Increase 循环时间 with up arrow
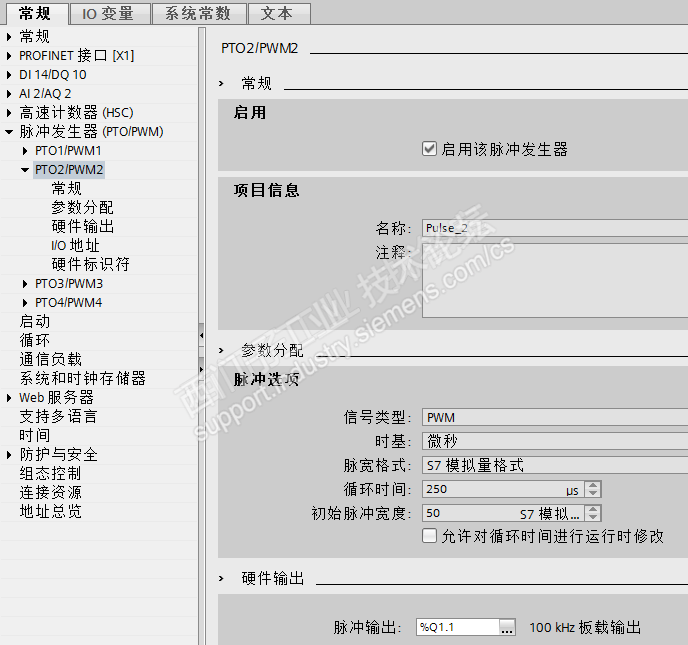Image resolution: width=688 pixels, height=645 pixels. [593, 485]
